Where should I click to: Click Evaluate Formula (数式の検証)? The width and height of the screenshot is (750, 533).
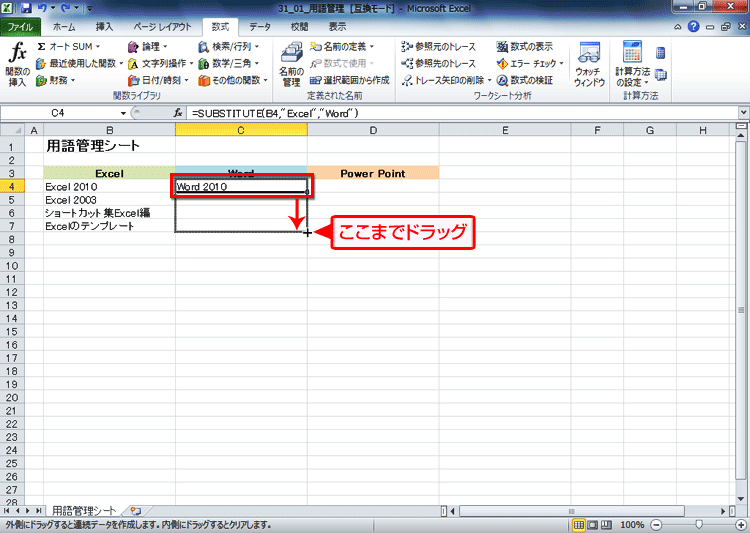525,80
